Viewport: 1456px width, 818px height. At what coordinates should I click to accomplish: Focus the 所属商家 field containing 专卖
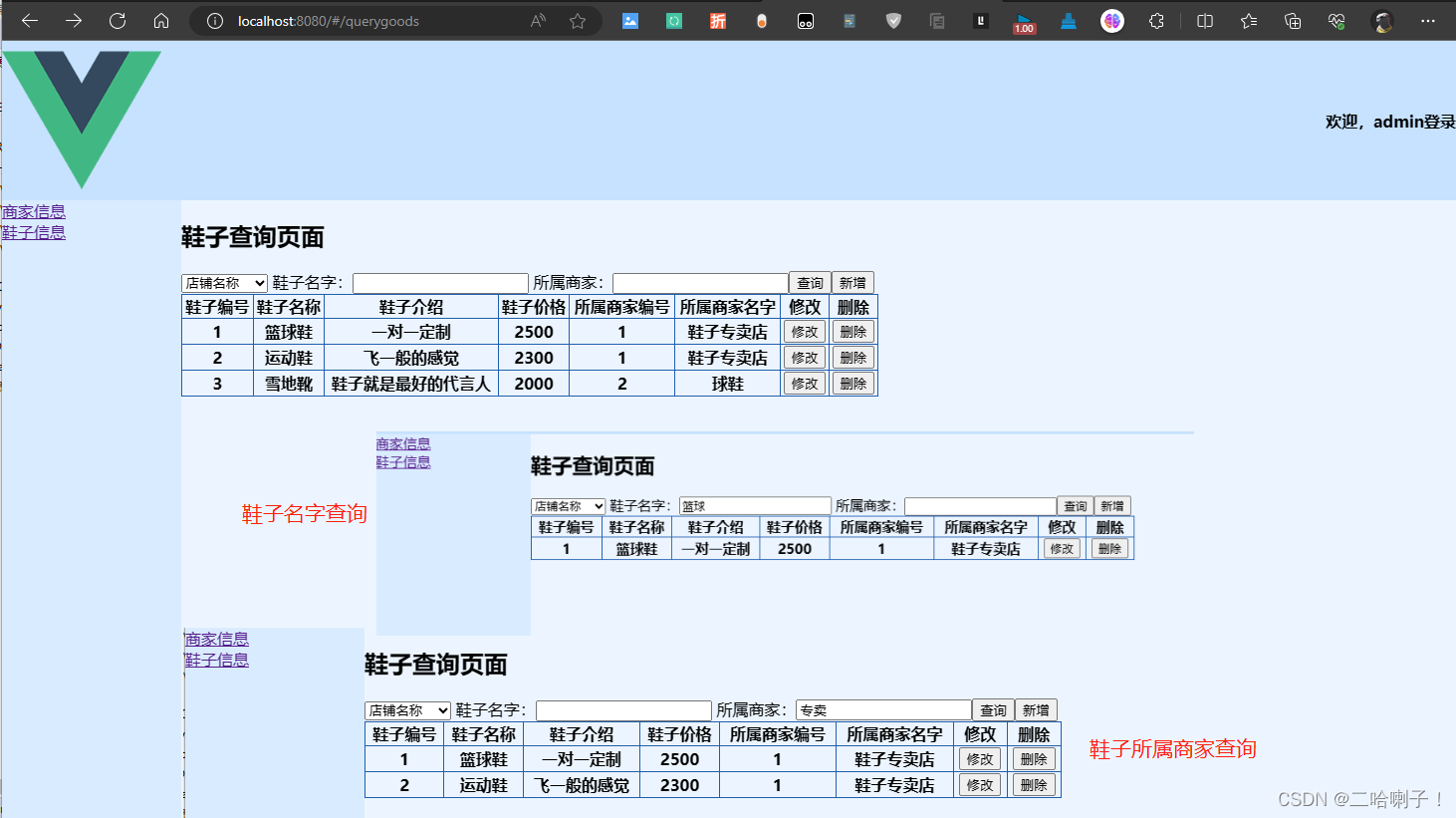tap(883, 710)
